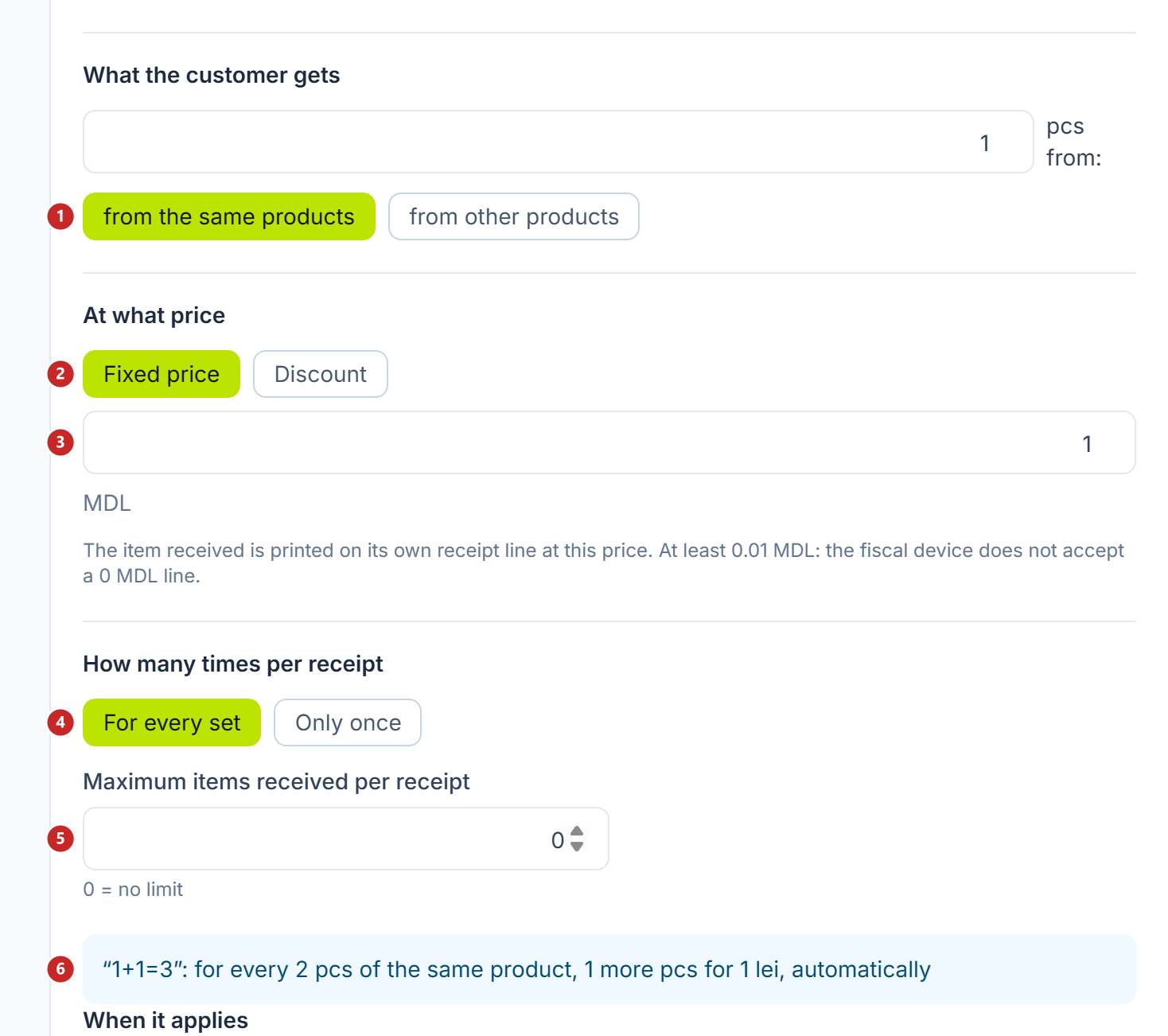Click the fixed price MDL input field
The image size is (1168, 1036).
(x=609, y=442)
